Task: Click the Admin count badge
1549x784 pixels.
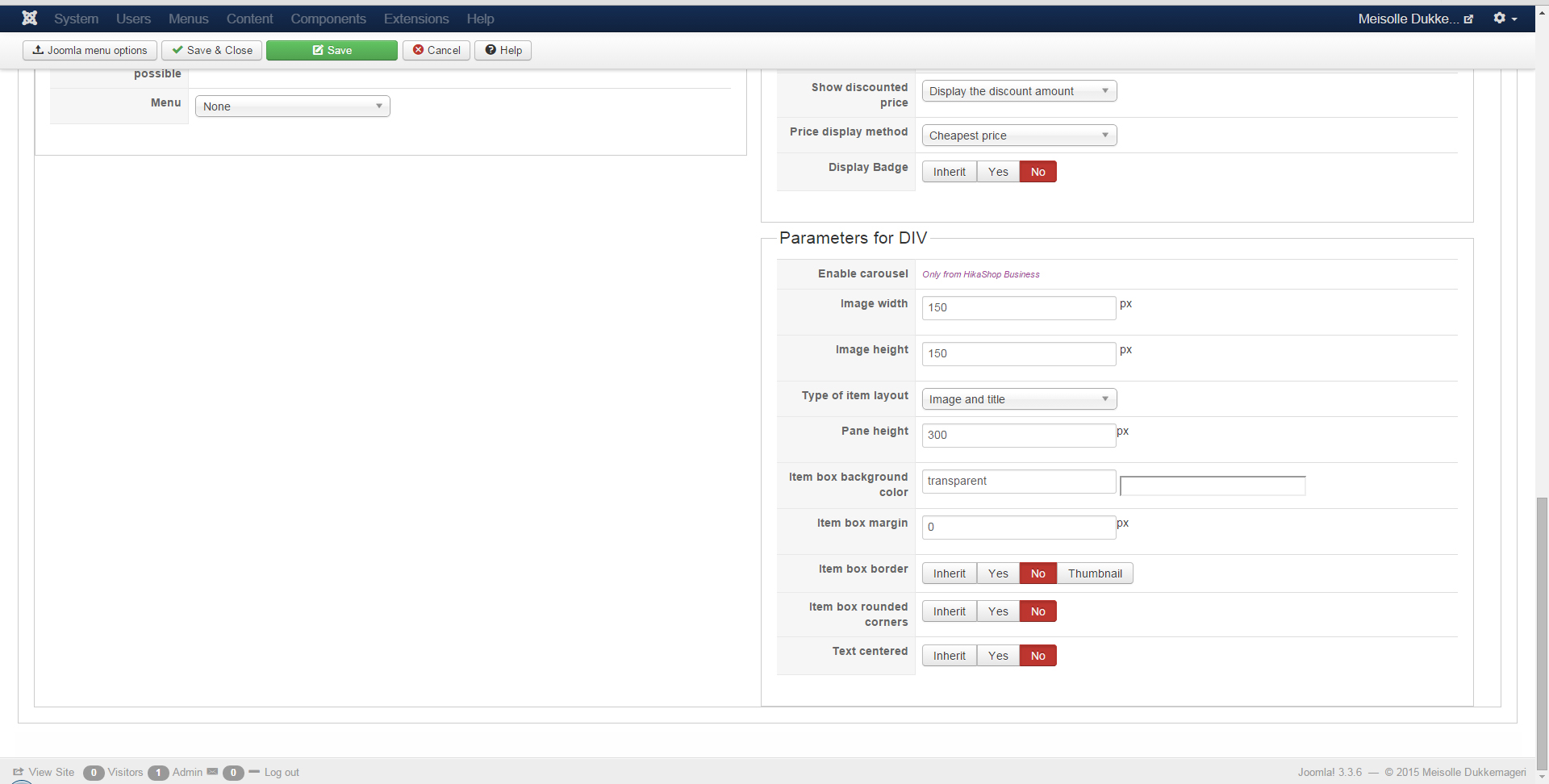Action: point(158,773)
